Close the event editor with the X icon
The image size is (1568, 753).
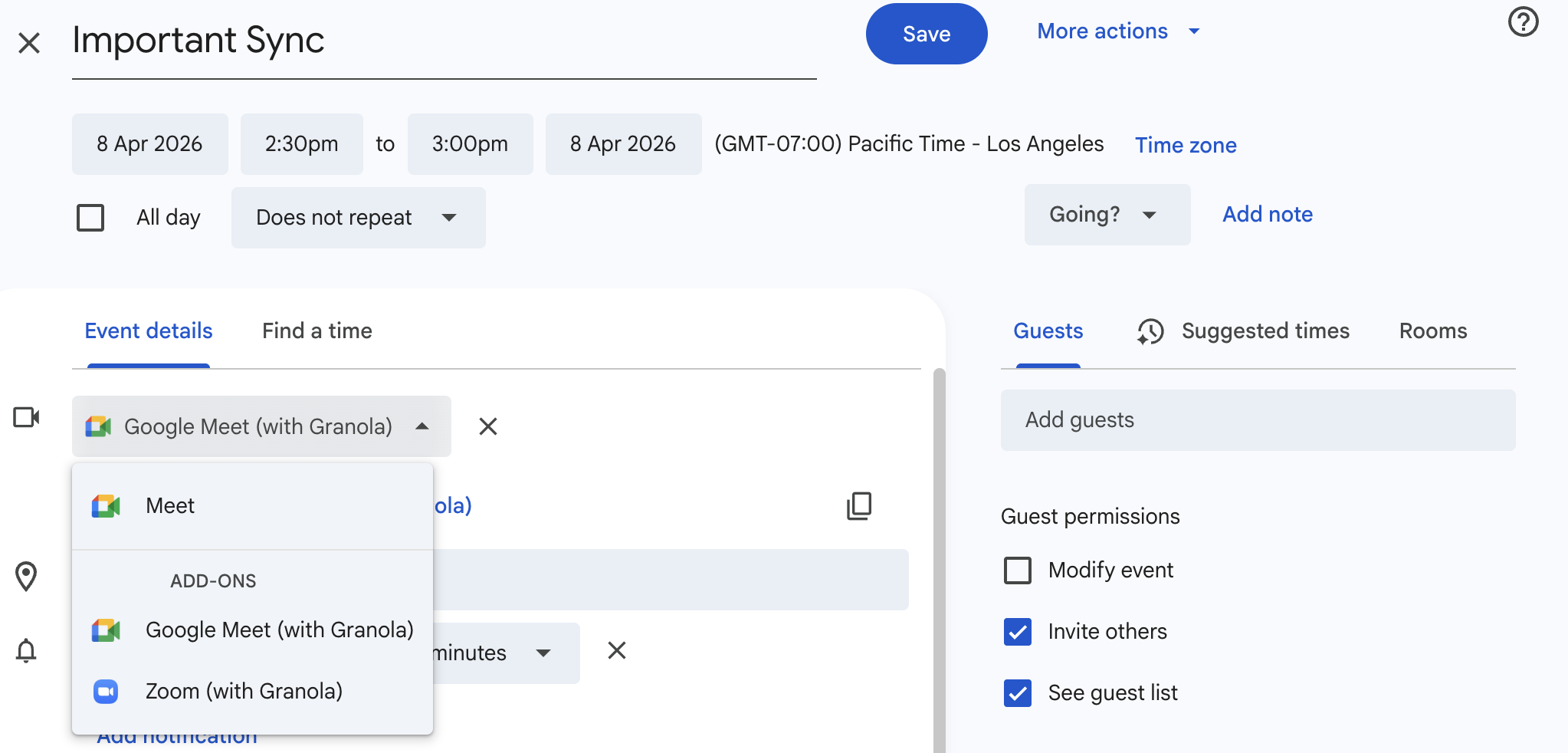[x=29, y=43]
